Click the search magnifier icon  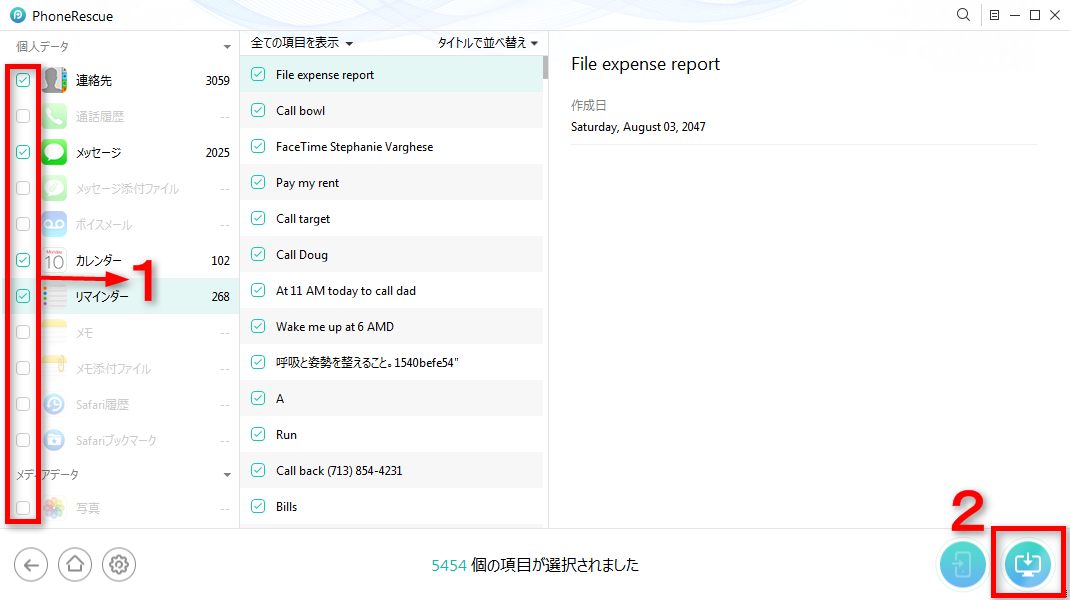[963, 14]
